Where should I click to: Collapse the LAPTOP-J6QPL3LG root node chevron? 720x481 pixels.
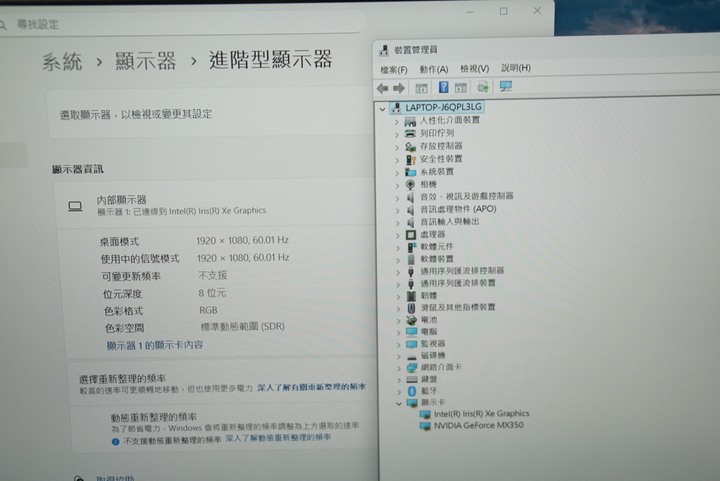point(382,109)
